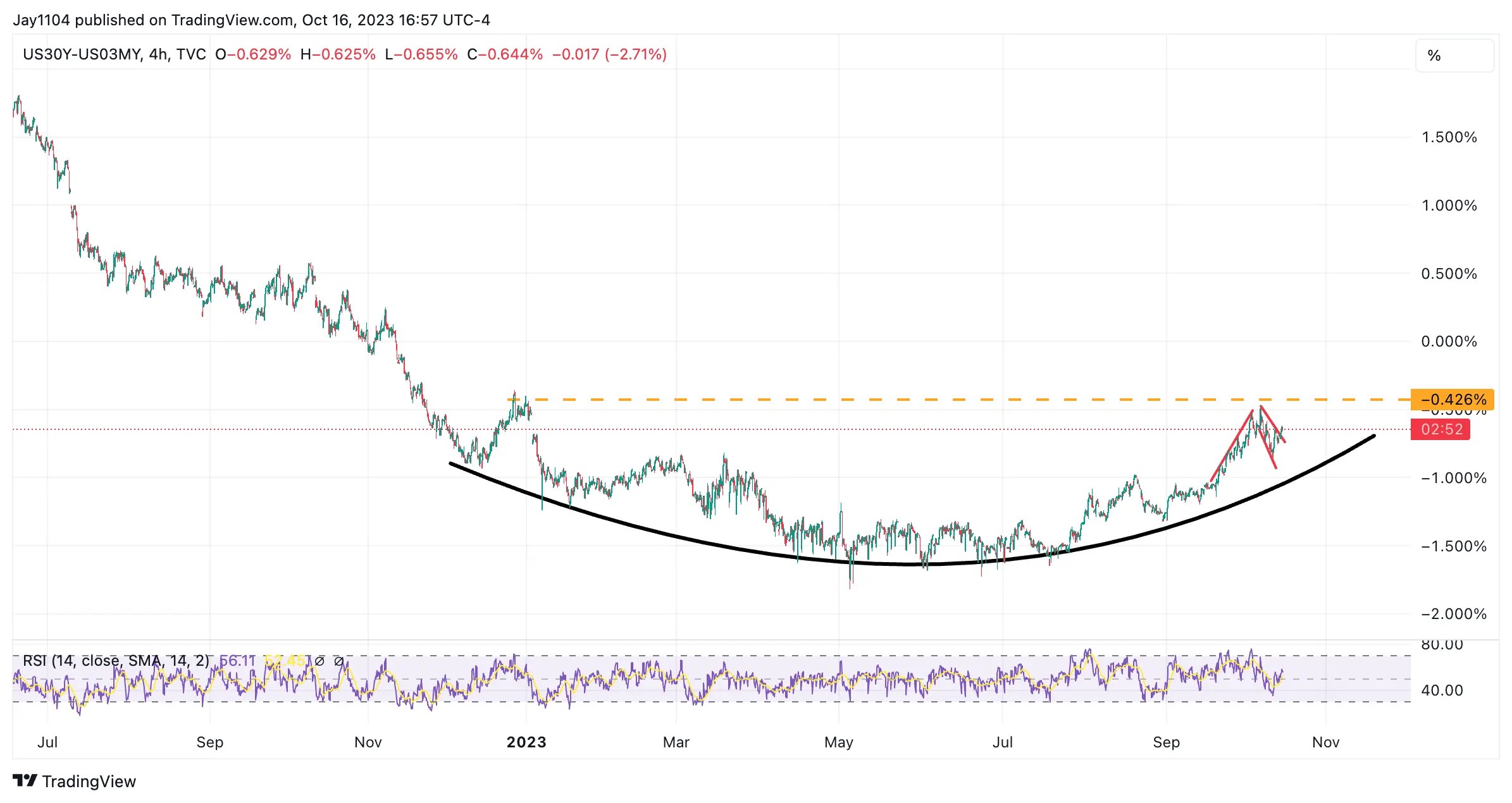Click the 40.00 RSI axis label

[1442, 690]
